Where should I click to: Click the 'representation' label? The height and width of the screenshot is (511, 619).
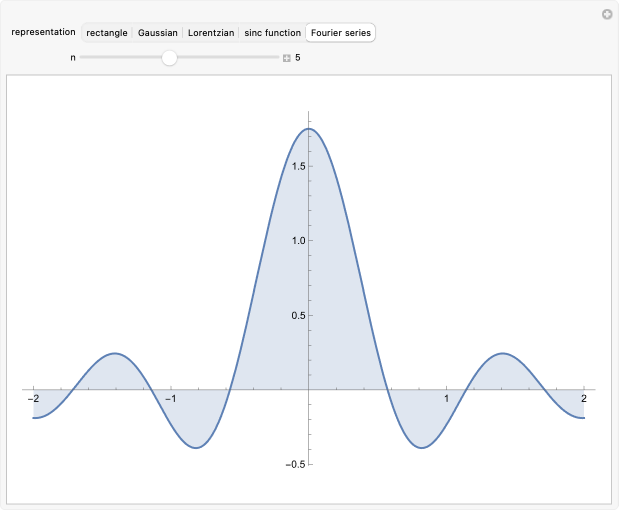point(43,32)
